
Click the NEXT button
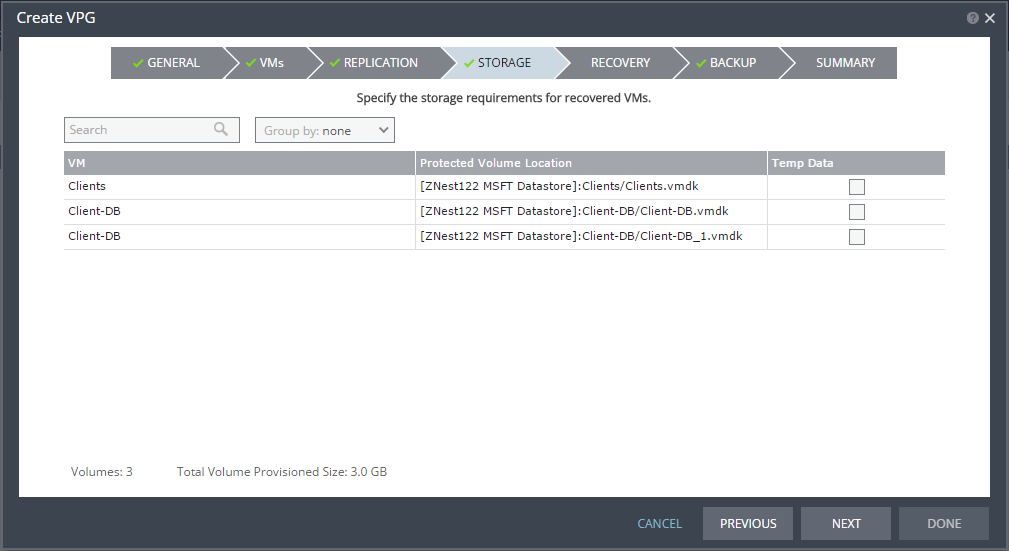point(846,523)
